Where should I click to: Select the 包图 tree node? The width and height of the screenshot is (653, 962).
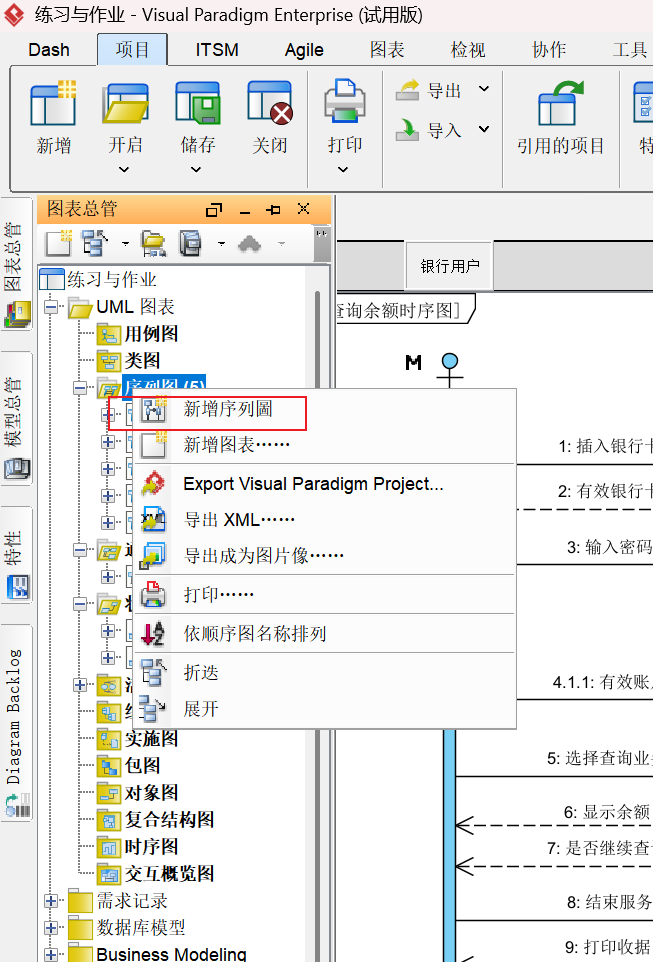(142, 766)
